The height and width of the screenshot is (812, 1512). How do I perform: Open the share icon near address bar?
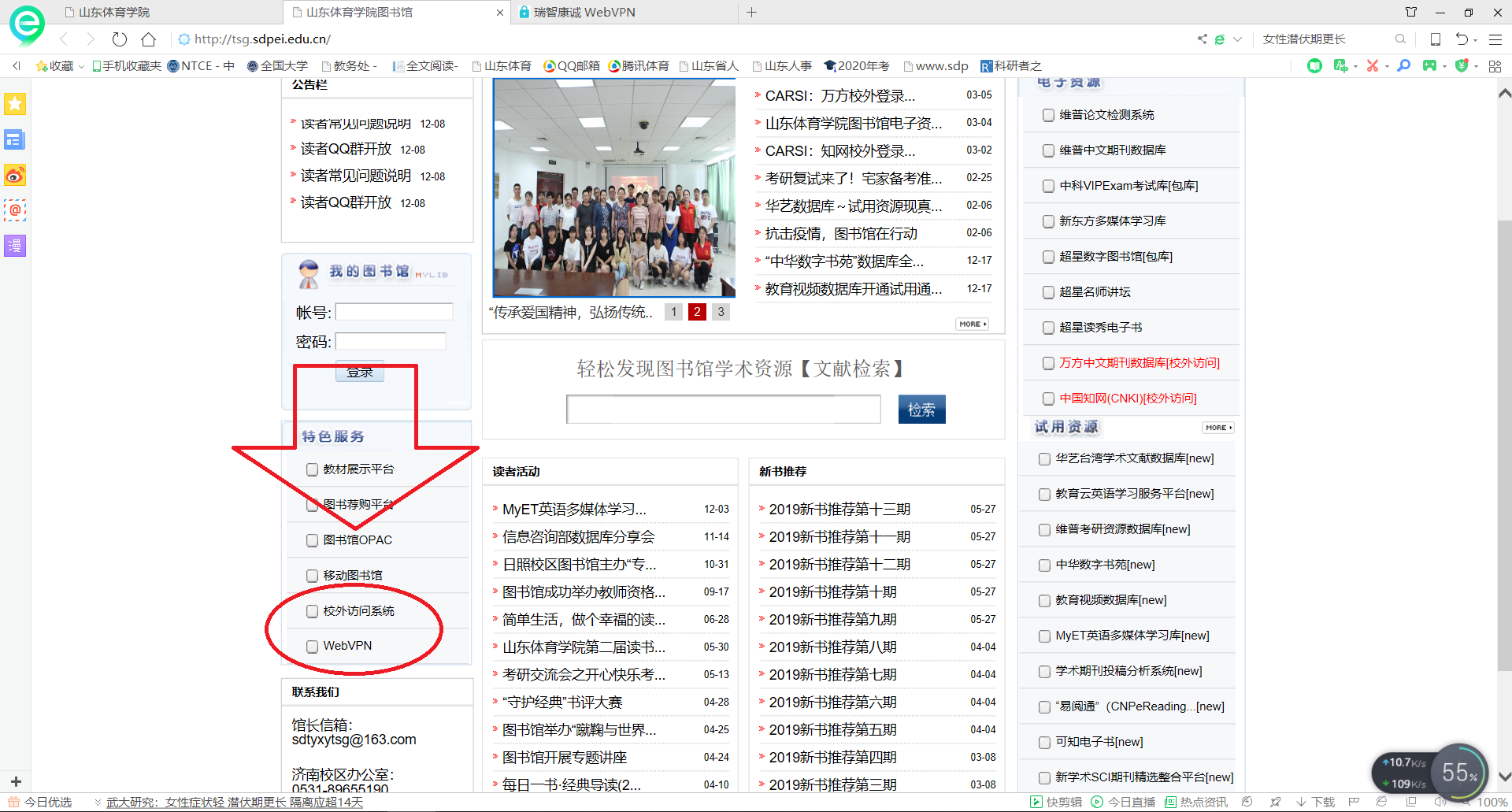coord(1202,39)
